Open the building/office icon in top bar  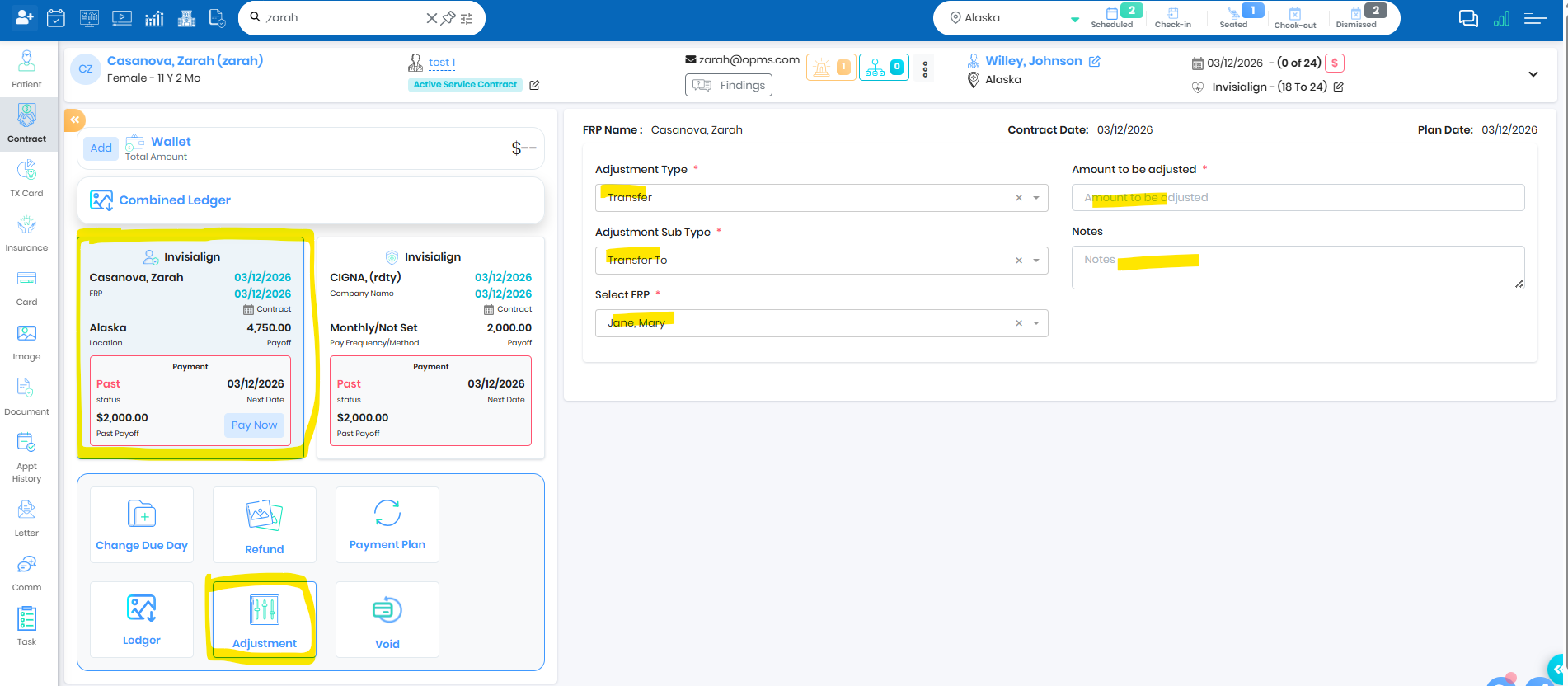click(187, 17)
